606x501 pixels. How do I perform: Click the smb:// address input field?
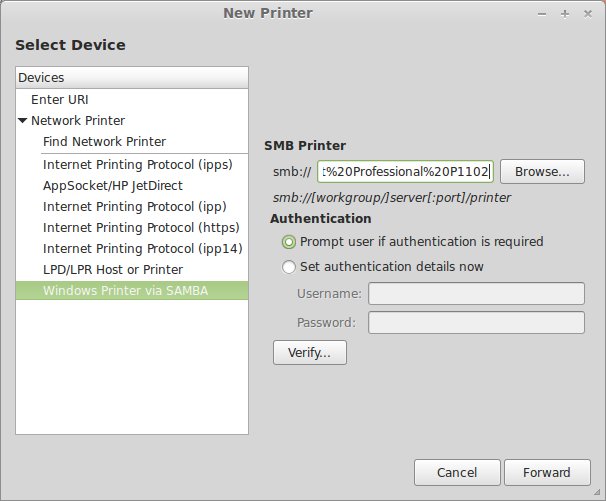pos(405,172)
